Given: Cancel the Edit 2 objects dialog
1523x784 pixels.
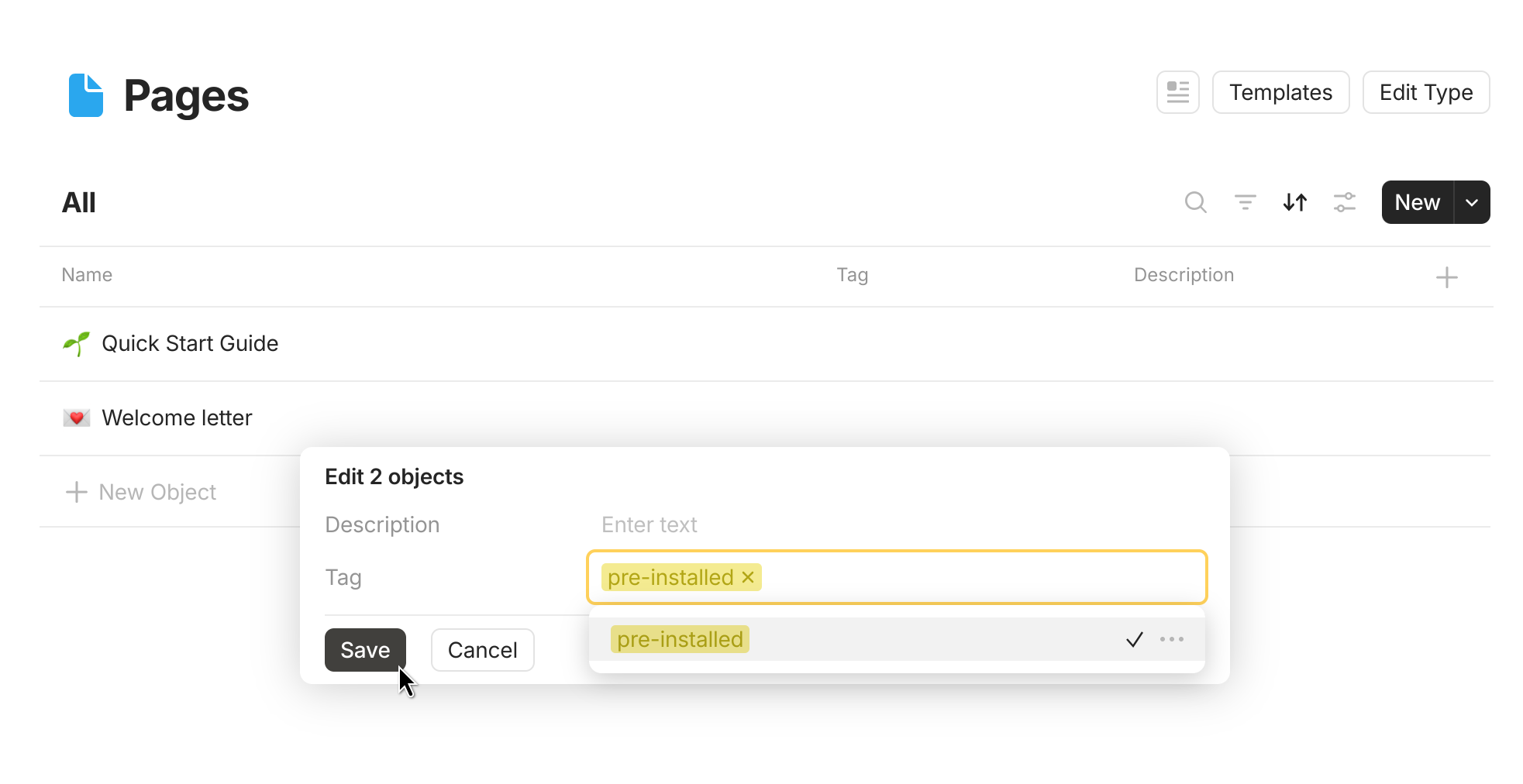Looking at the screenshot, I should point(482,650).
